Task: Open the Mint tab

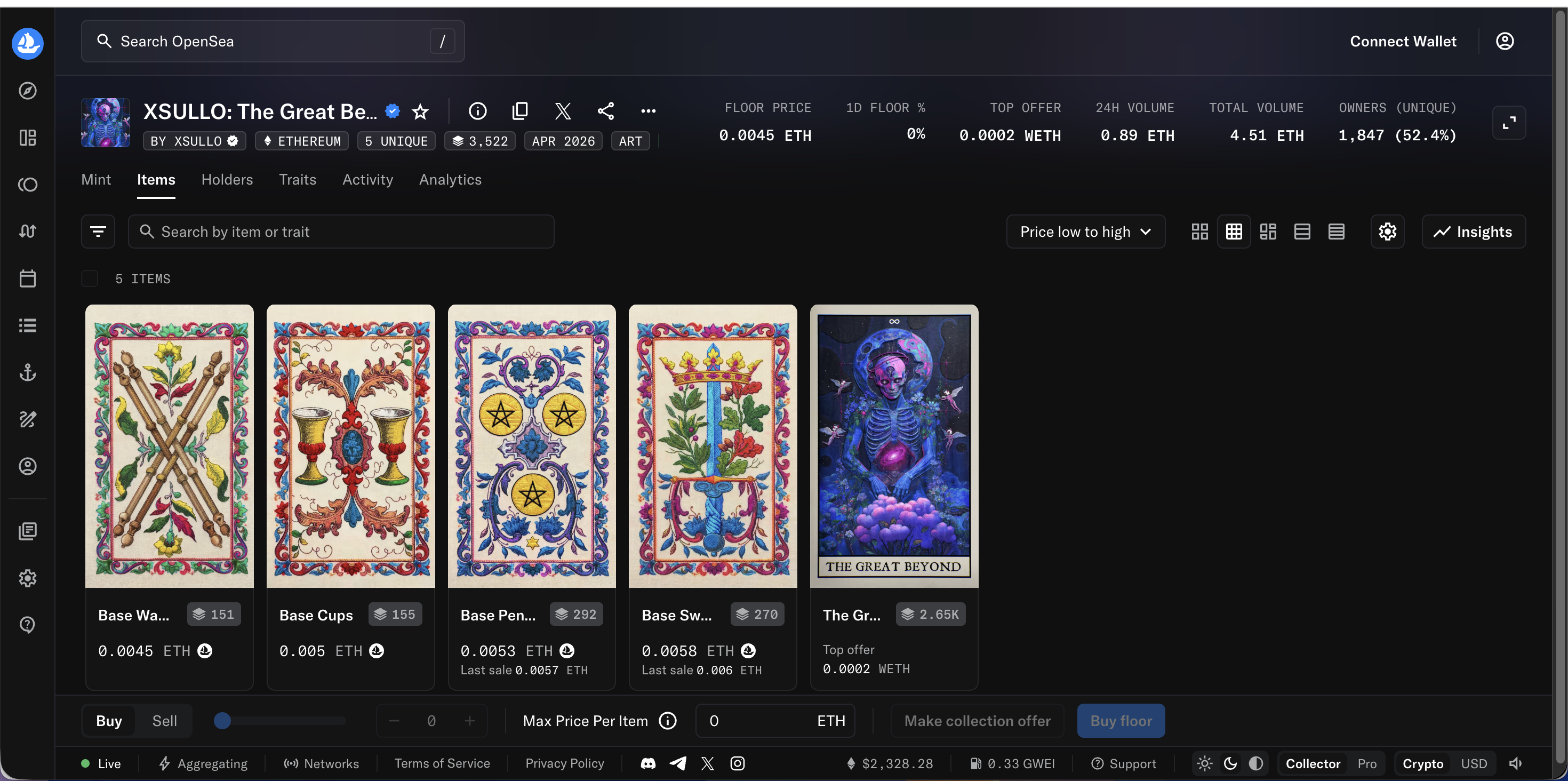Action: [96, 180]
